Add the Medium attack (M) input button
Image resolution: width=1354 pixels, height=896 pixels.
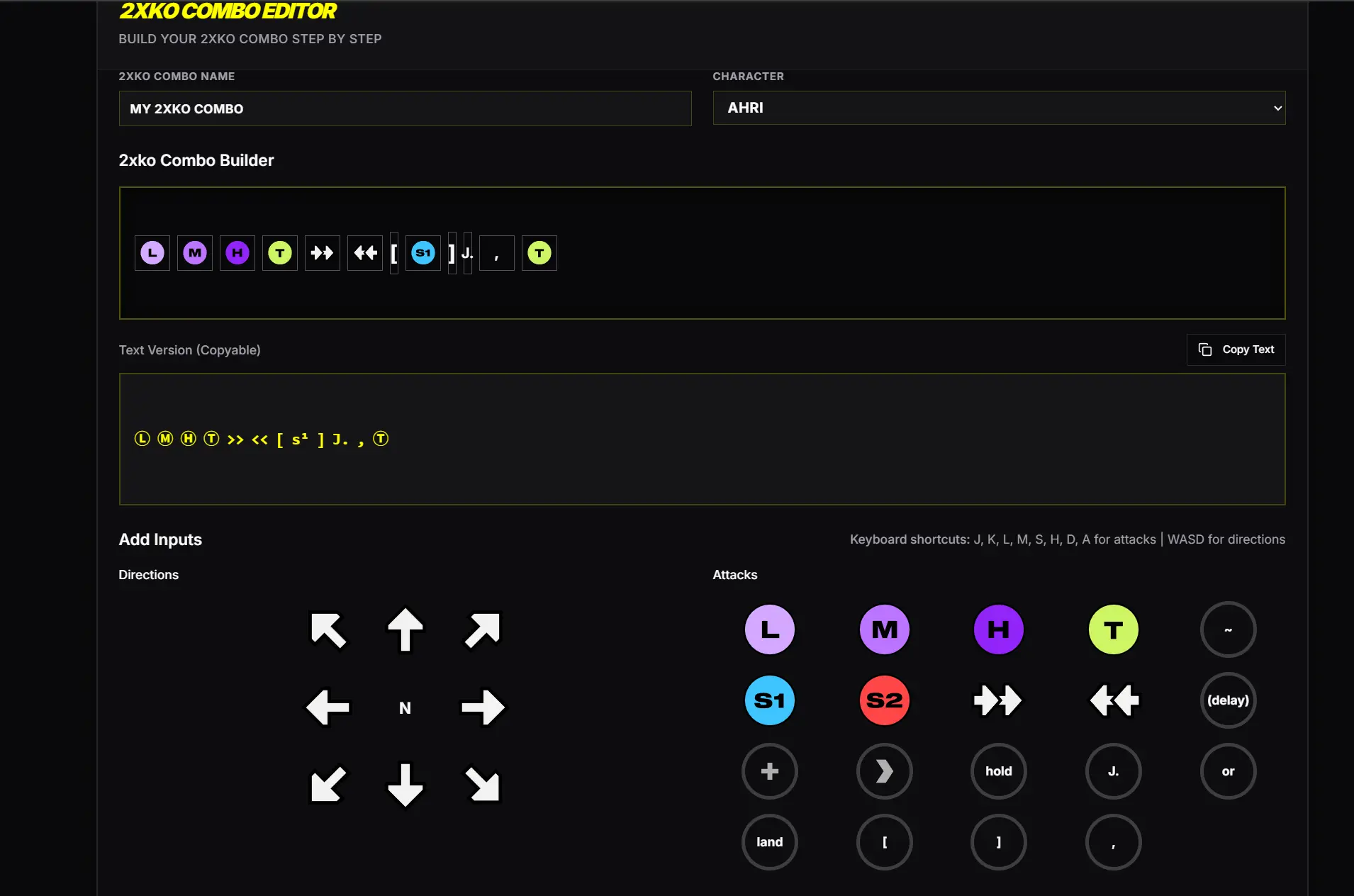tap(884, 629)
